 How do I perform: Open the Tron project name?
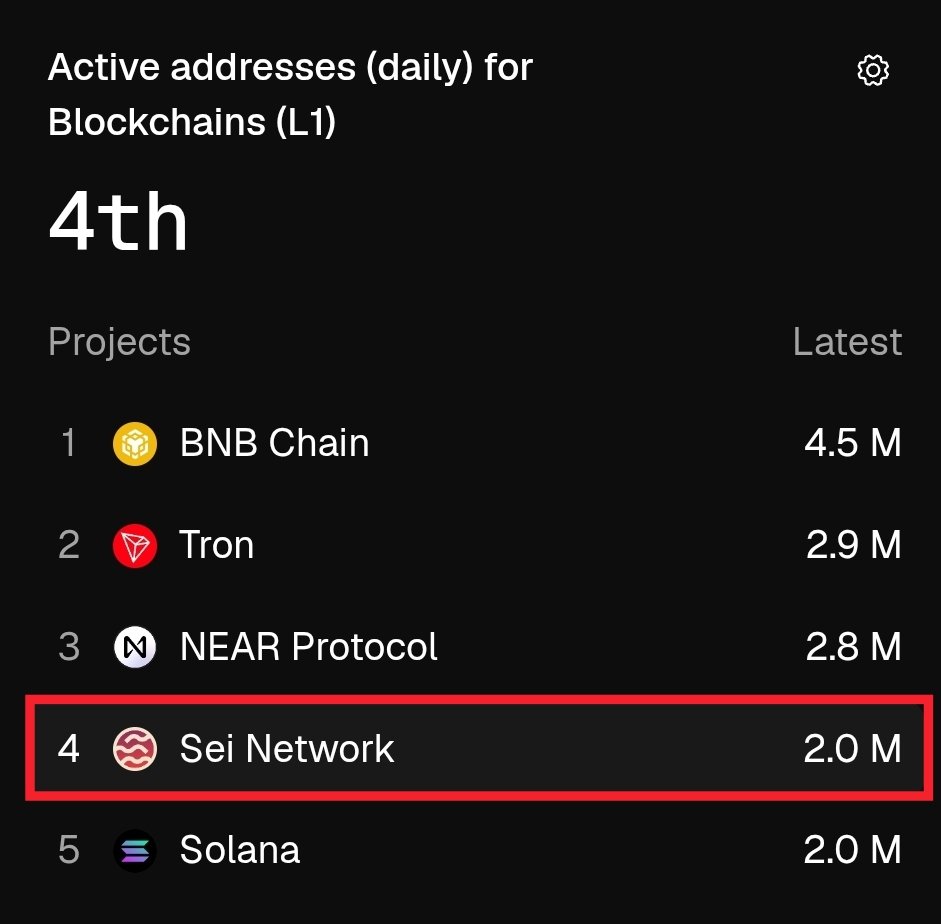(x=217, y=546)
